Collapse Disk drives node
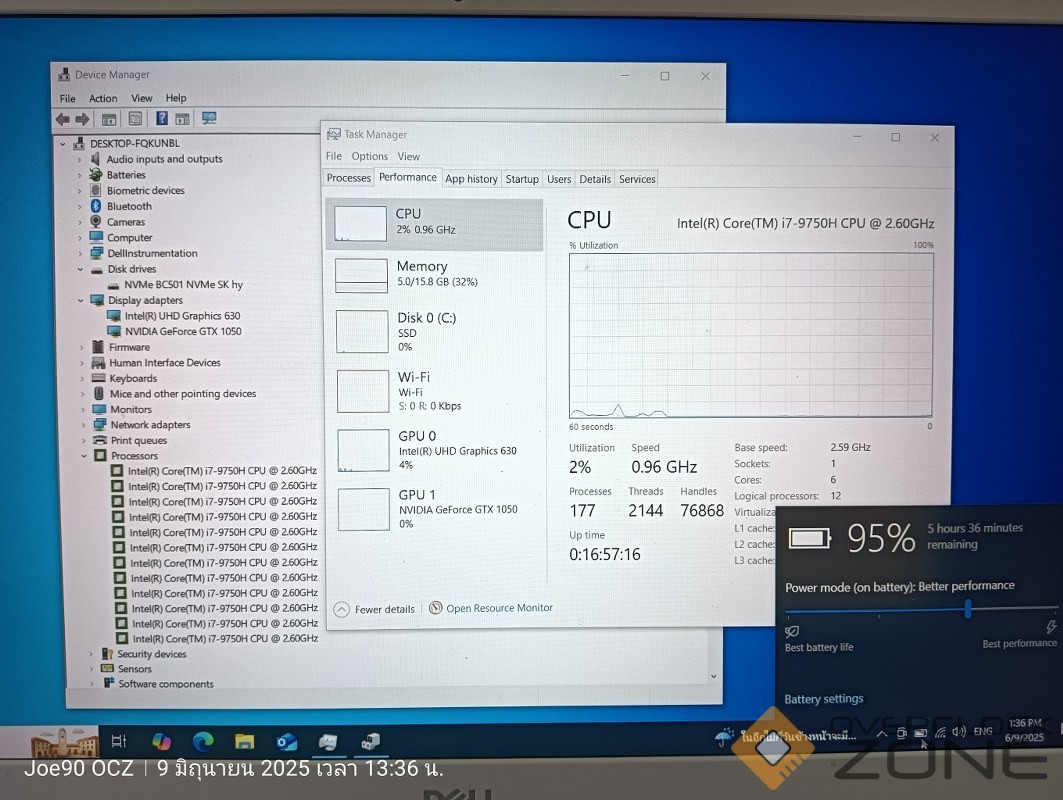1063x800 pixels. pyautogui.click(x=81, y=269)
